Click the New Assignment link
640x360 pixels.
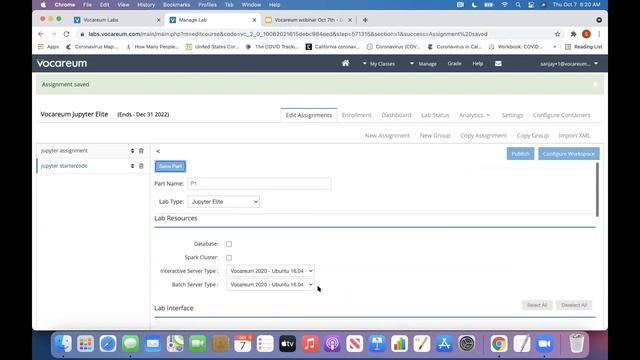click(387, 136)
